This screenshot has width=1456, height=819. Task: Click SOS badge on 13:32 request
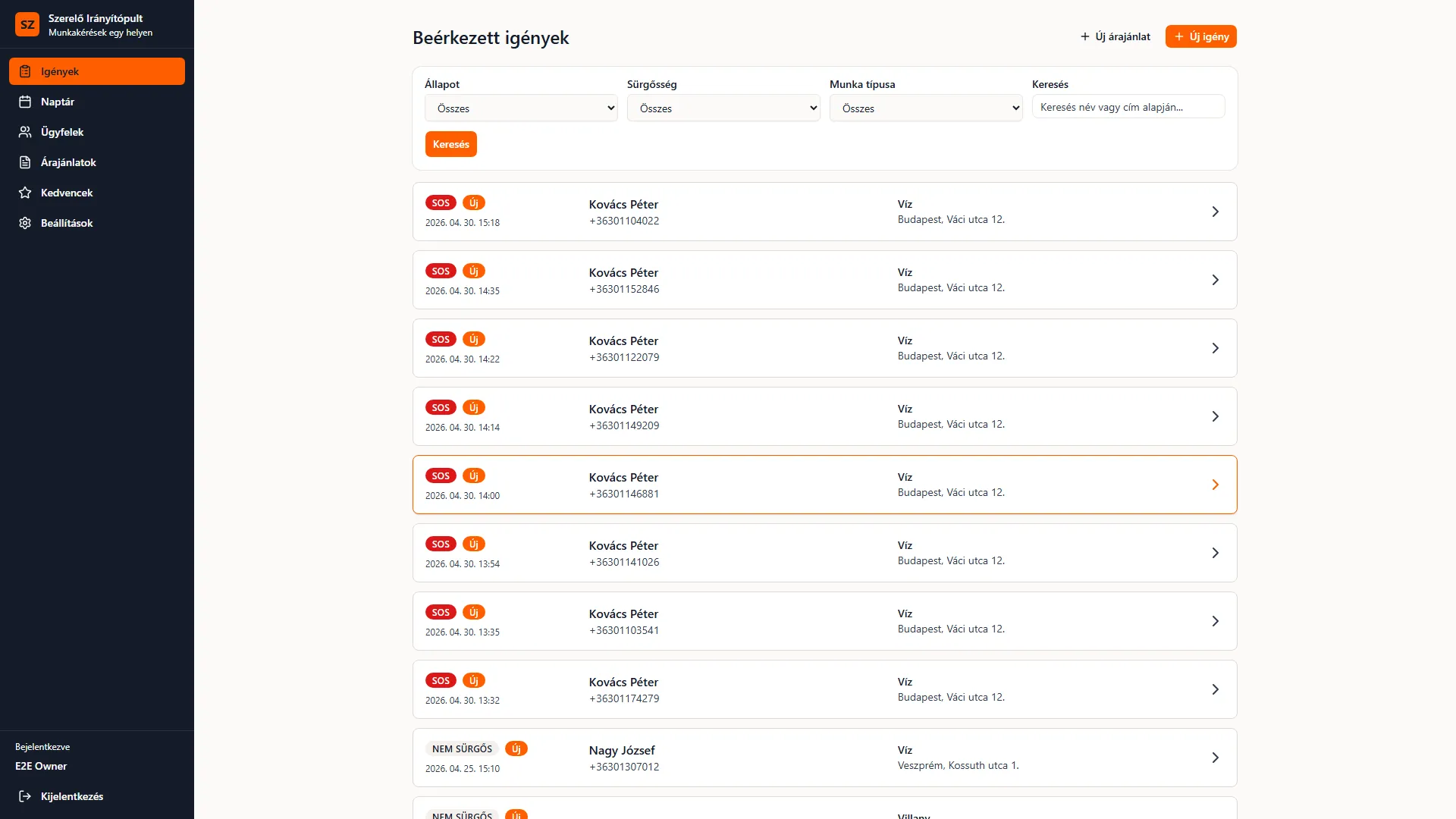point(441,680)
